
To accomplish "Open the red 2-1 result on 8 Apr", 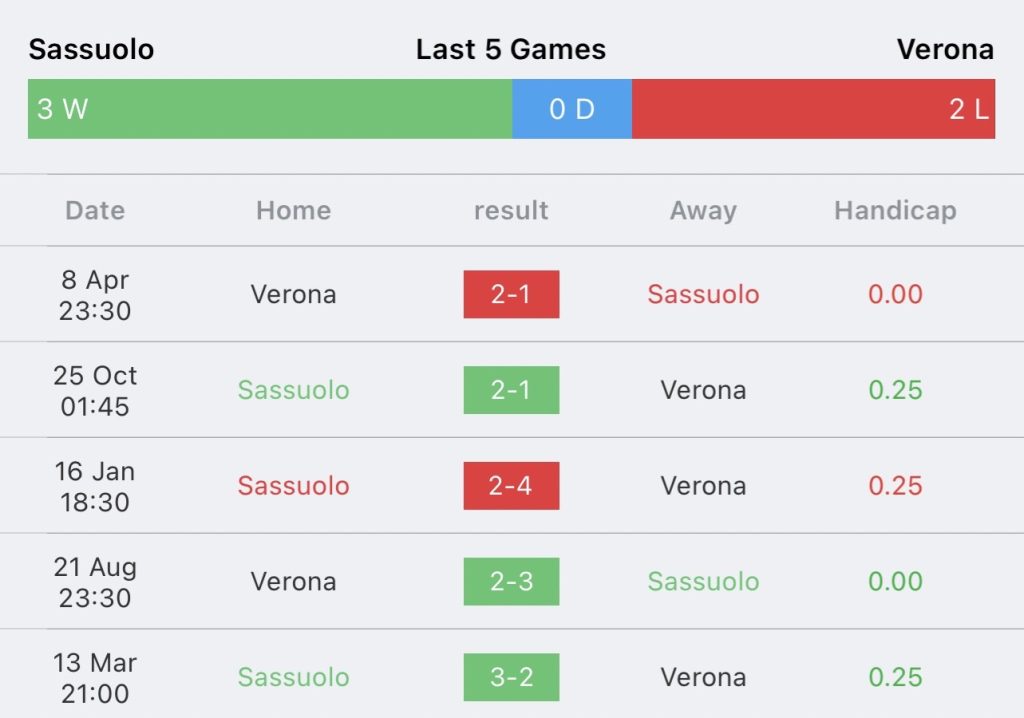I will [x=511, y=294].
